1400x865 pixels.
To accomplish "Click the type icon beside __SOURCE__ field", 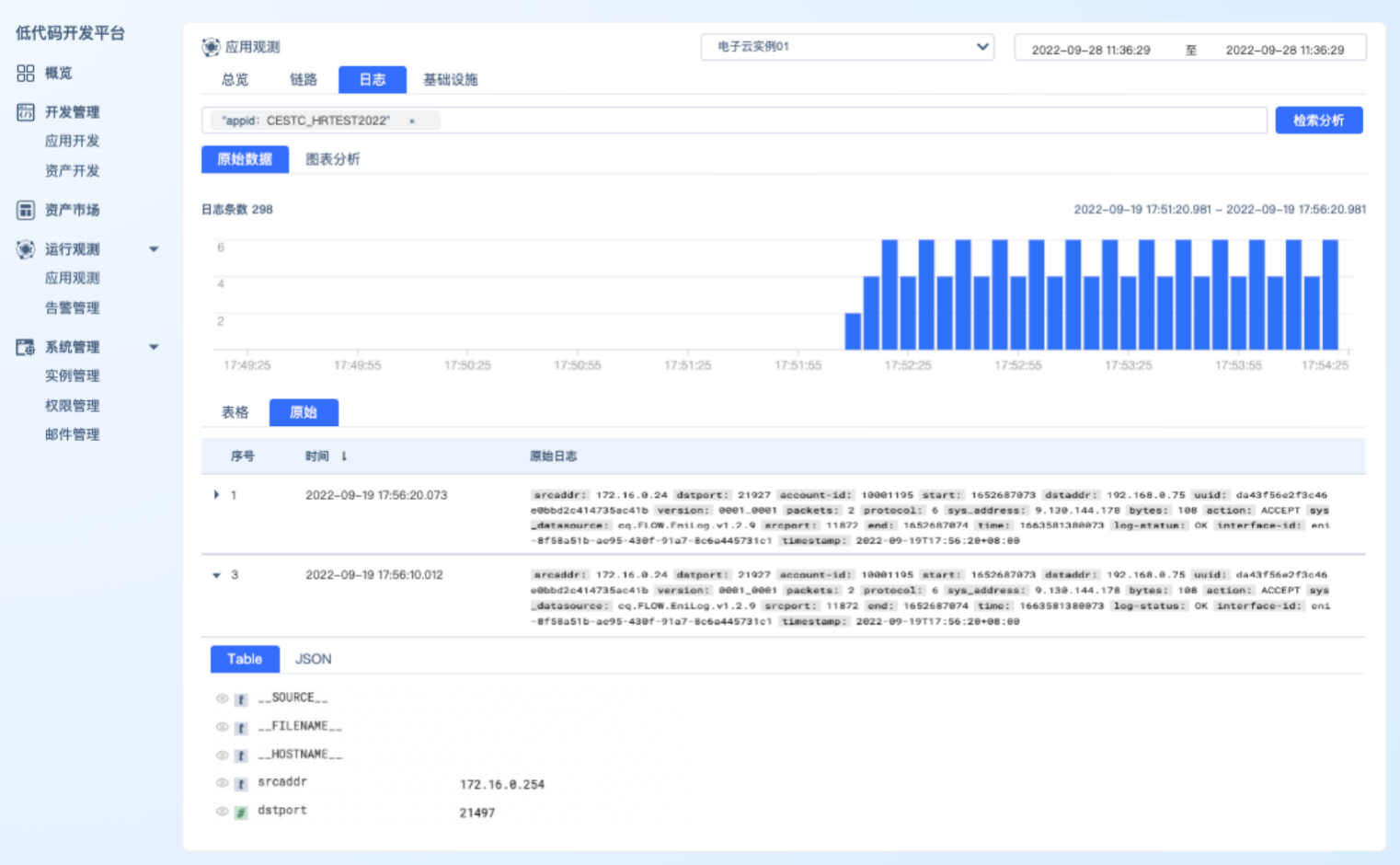I will pos(241,699).
